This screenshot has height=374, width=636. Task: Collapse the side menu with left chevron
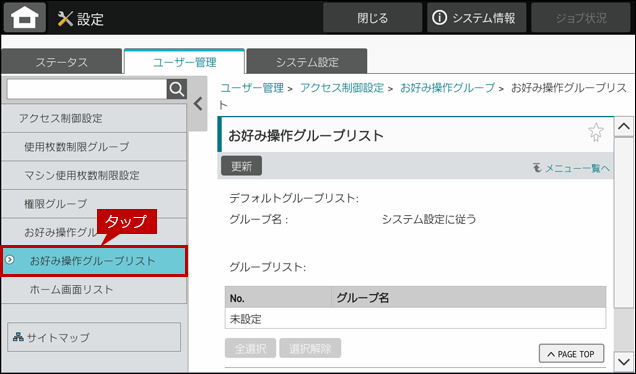click(198, 104)
